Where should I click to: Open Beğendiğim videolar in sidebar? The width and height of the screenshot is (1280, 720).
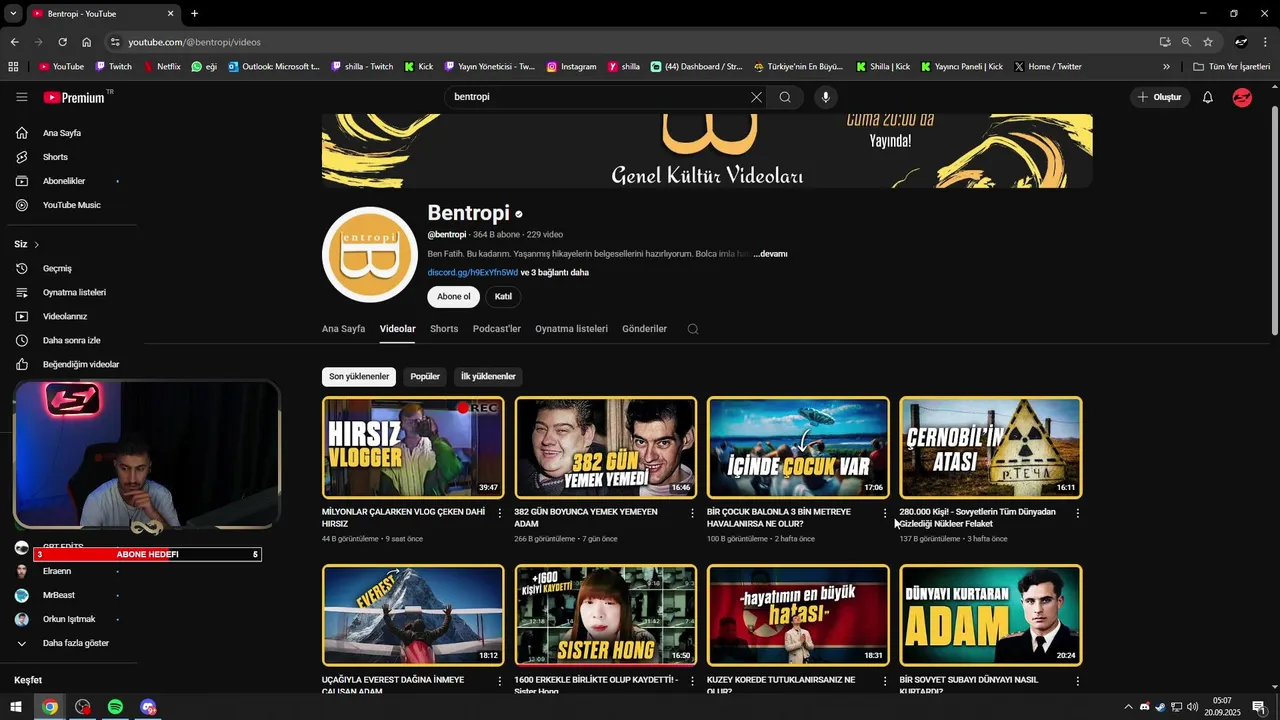coord(80,364)
